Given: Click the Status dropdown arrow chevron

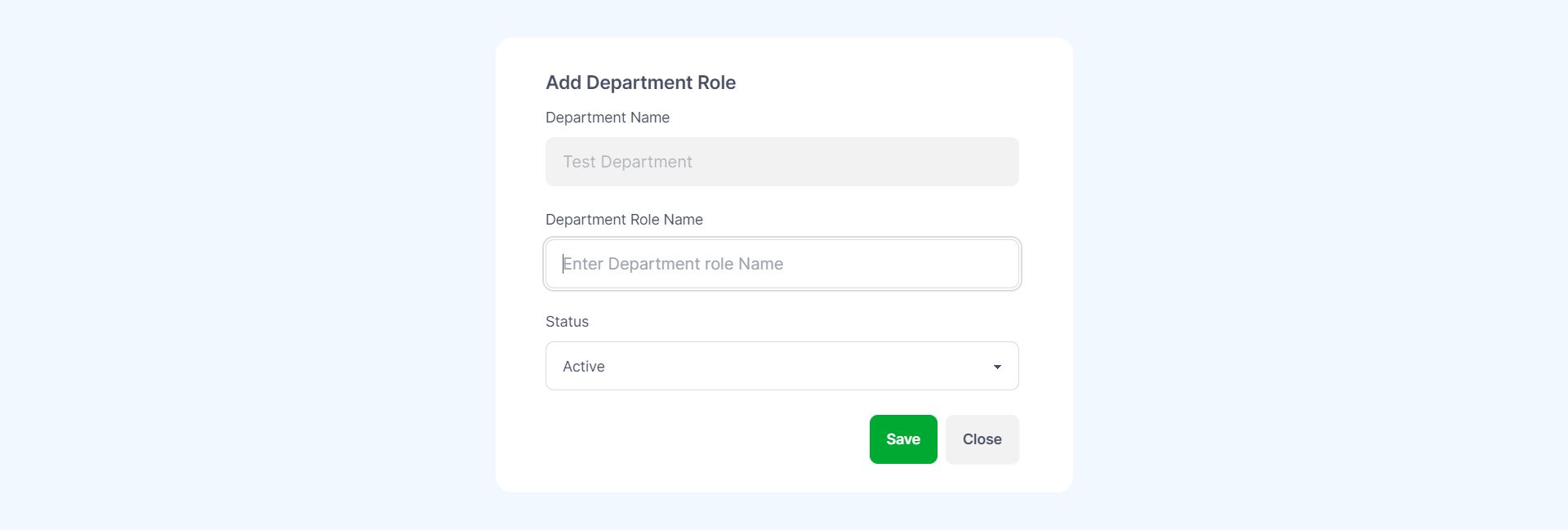Looking at the screenshot, I should coord(997,367).
